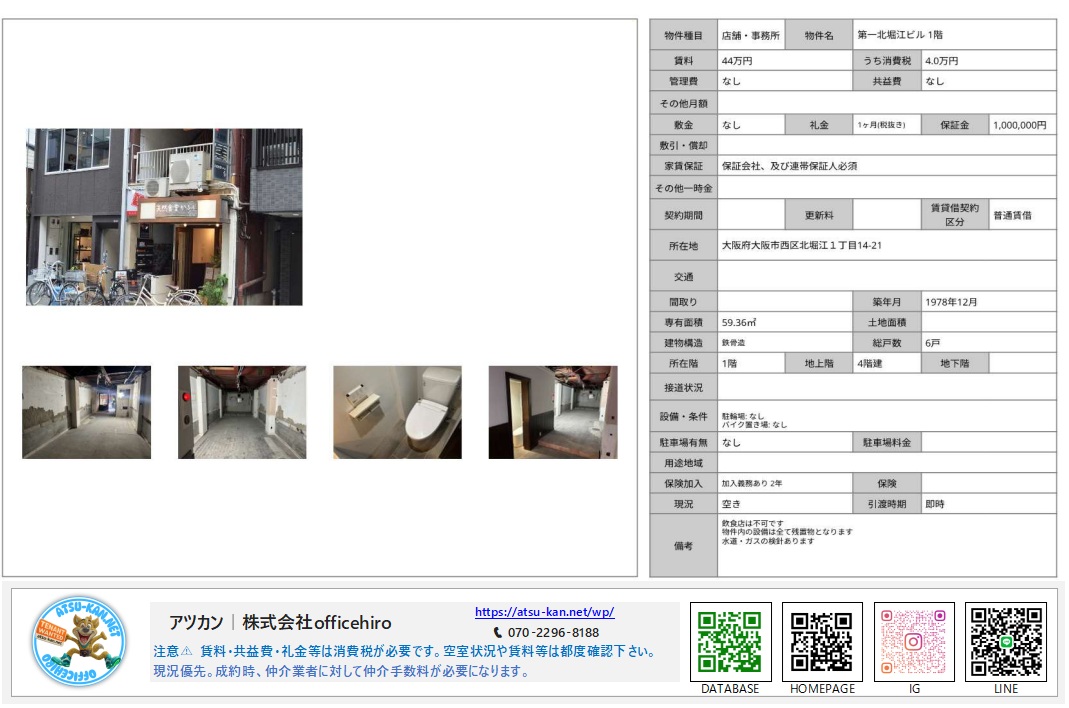Click the アツカン｜株式会社officehiro company name
This screenshot has width=1069, height=708.
(x=280, y=622)
